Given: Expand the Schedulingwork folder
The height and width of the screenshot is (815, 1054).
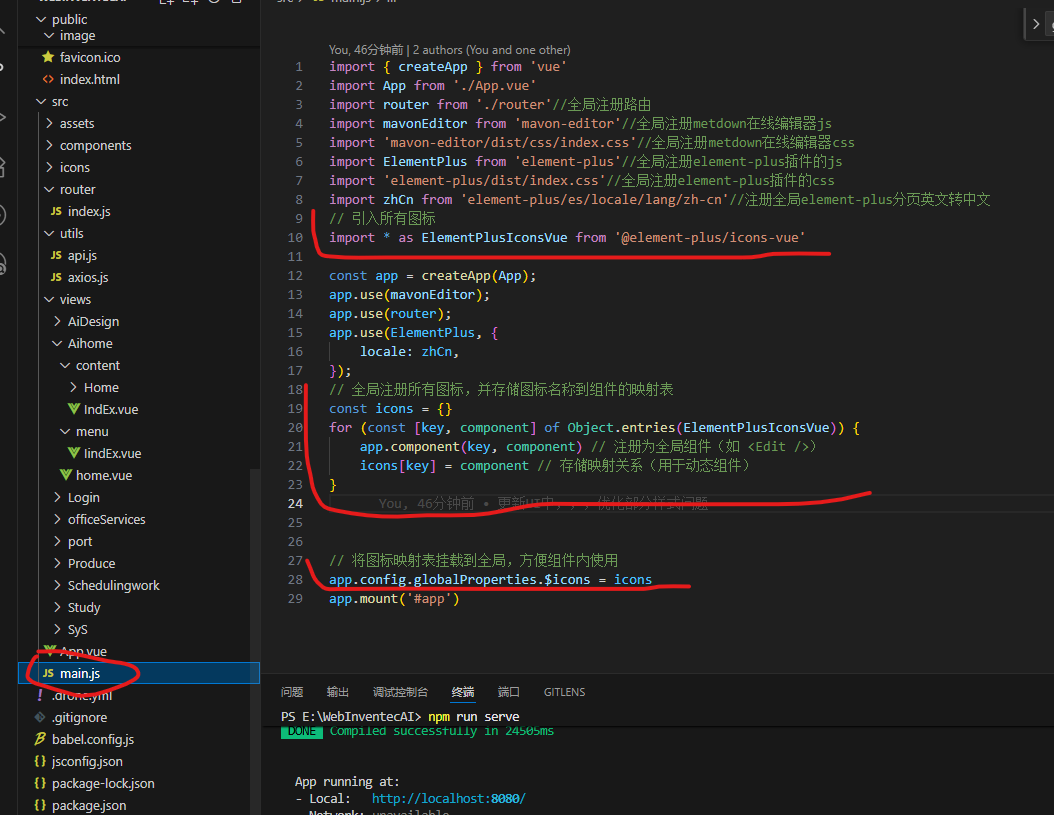Looking at the screenshot, I should pyautogui.click(x=57, y=585).
